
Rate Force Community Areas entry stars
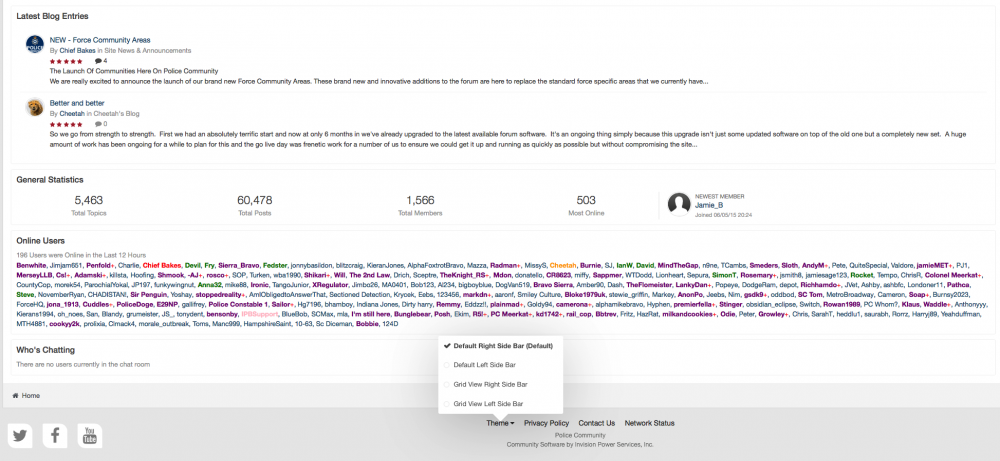(66, 61)
